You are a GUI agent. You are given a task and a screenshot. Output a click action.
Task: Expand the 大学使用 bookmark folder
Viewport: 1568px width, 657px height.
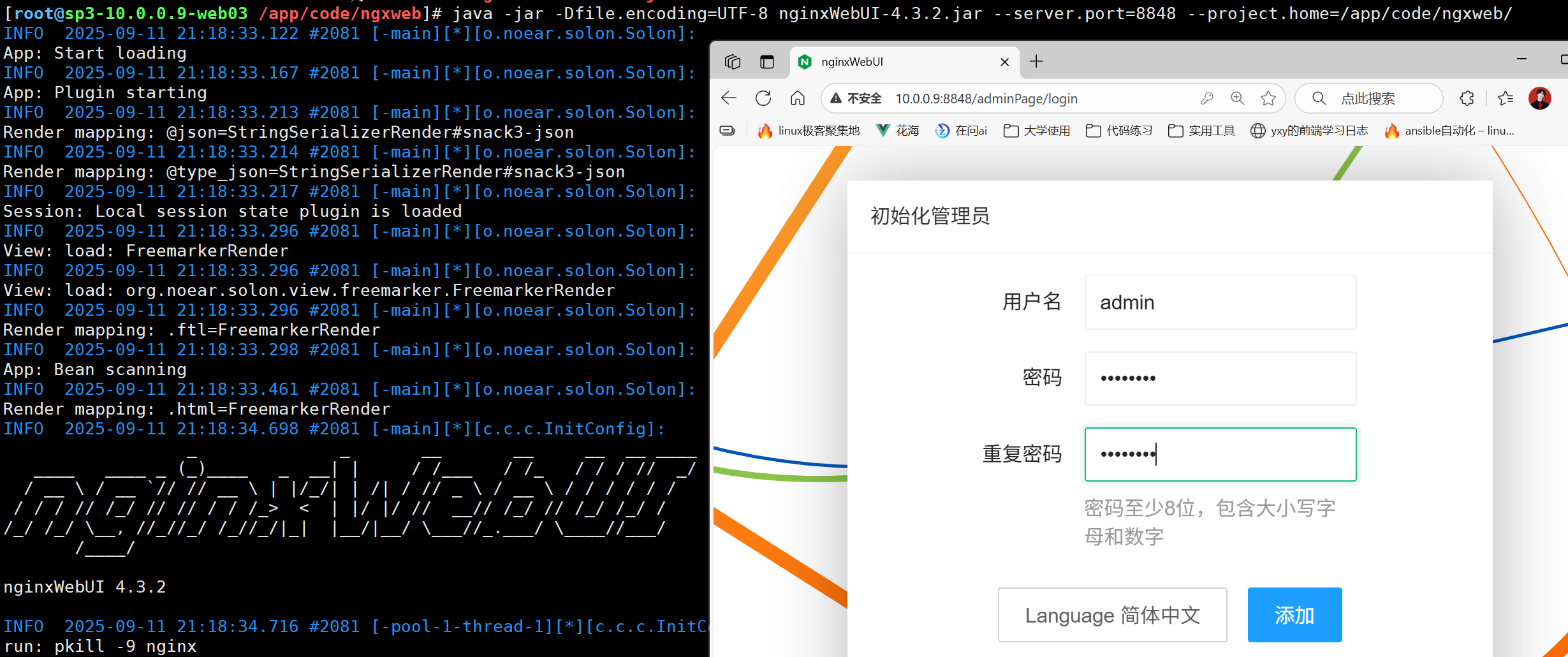click(x=1037, y=131)
